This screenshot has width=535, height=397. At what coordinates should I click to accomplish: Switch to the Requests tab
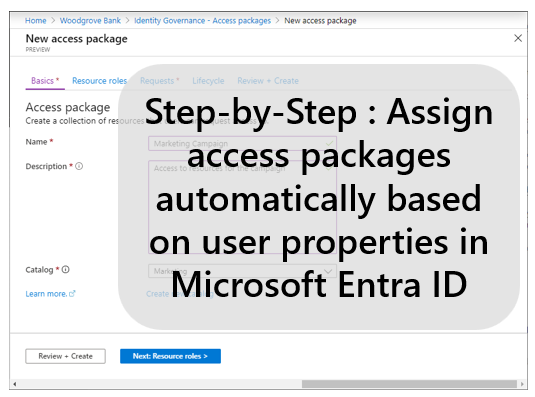159,81
